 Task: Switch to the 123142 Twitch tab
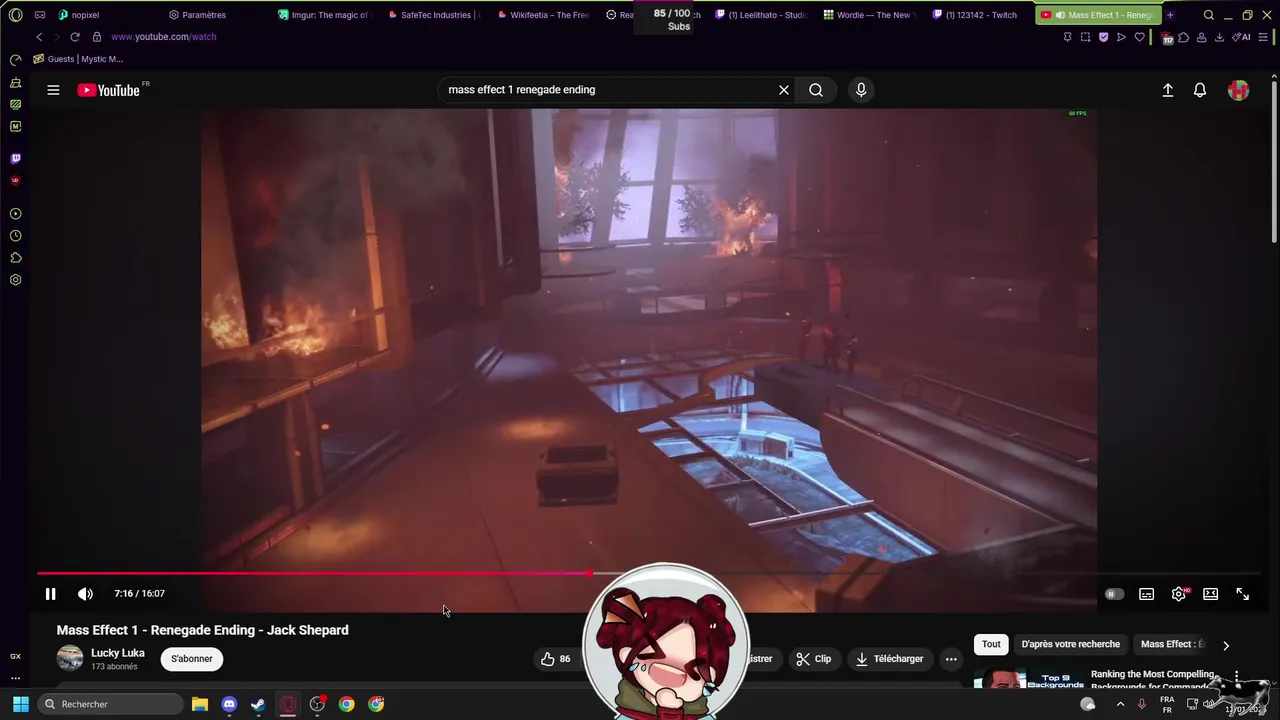975,15
